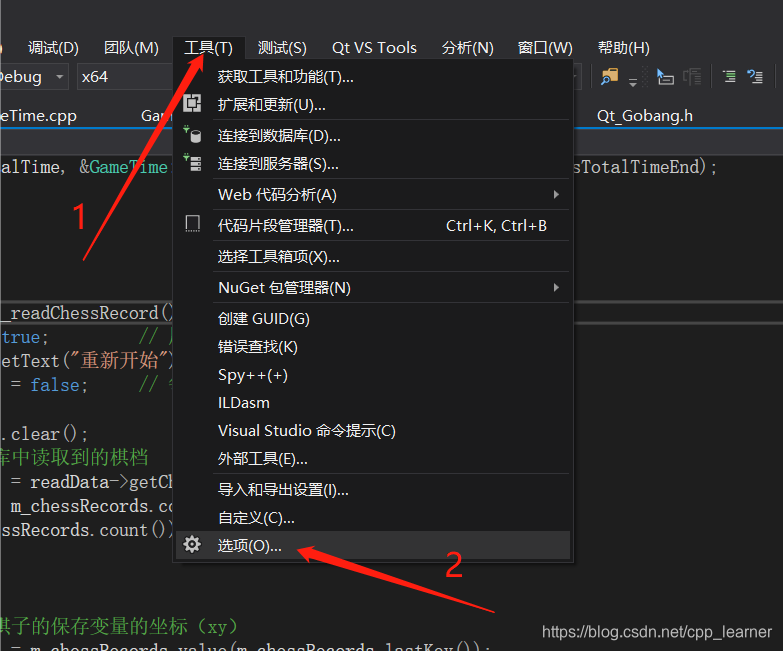
Task: Click the _readChessRecord() code line
Action: [87, 313]
